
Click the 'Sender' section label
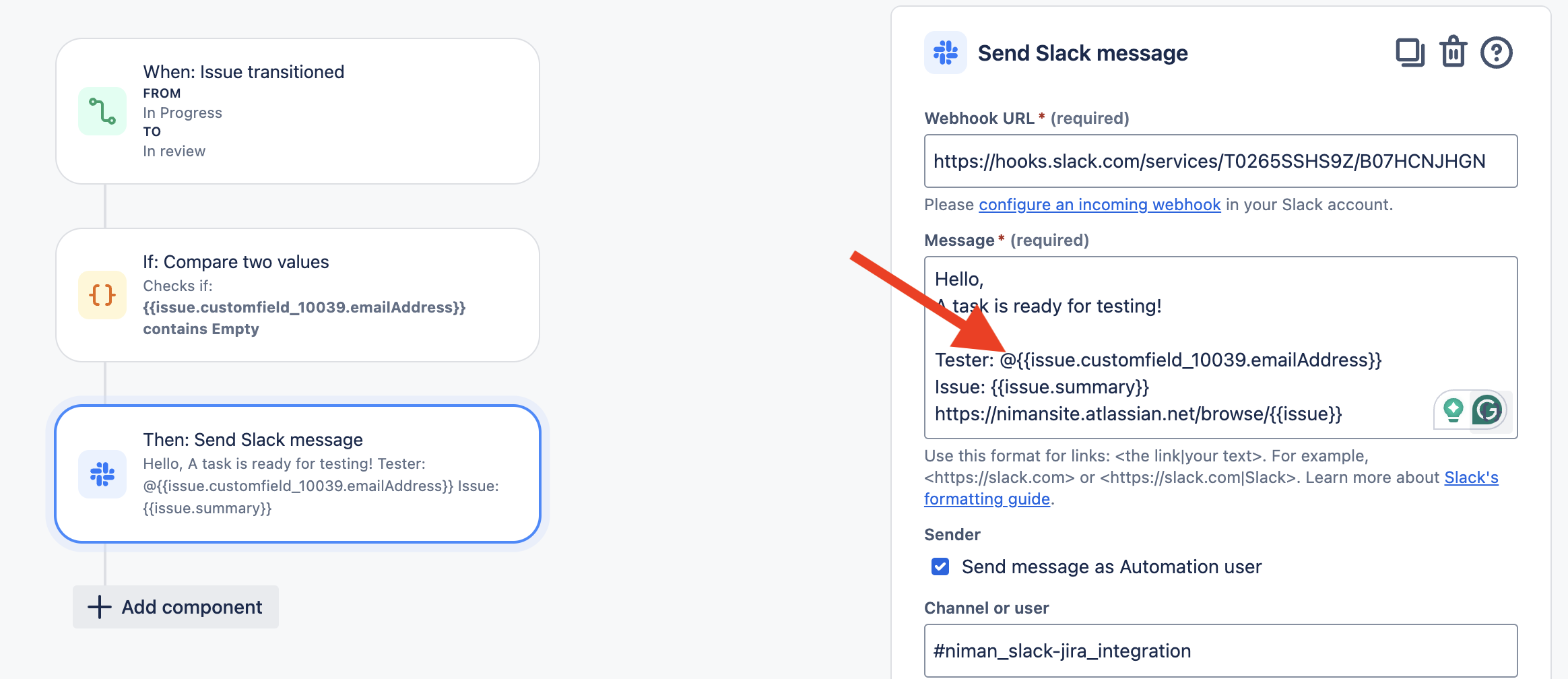[952, 534]
